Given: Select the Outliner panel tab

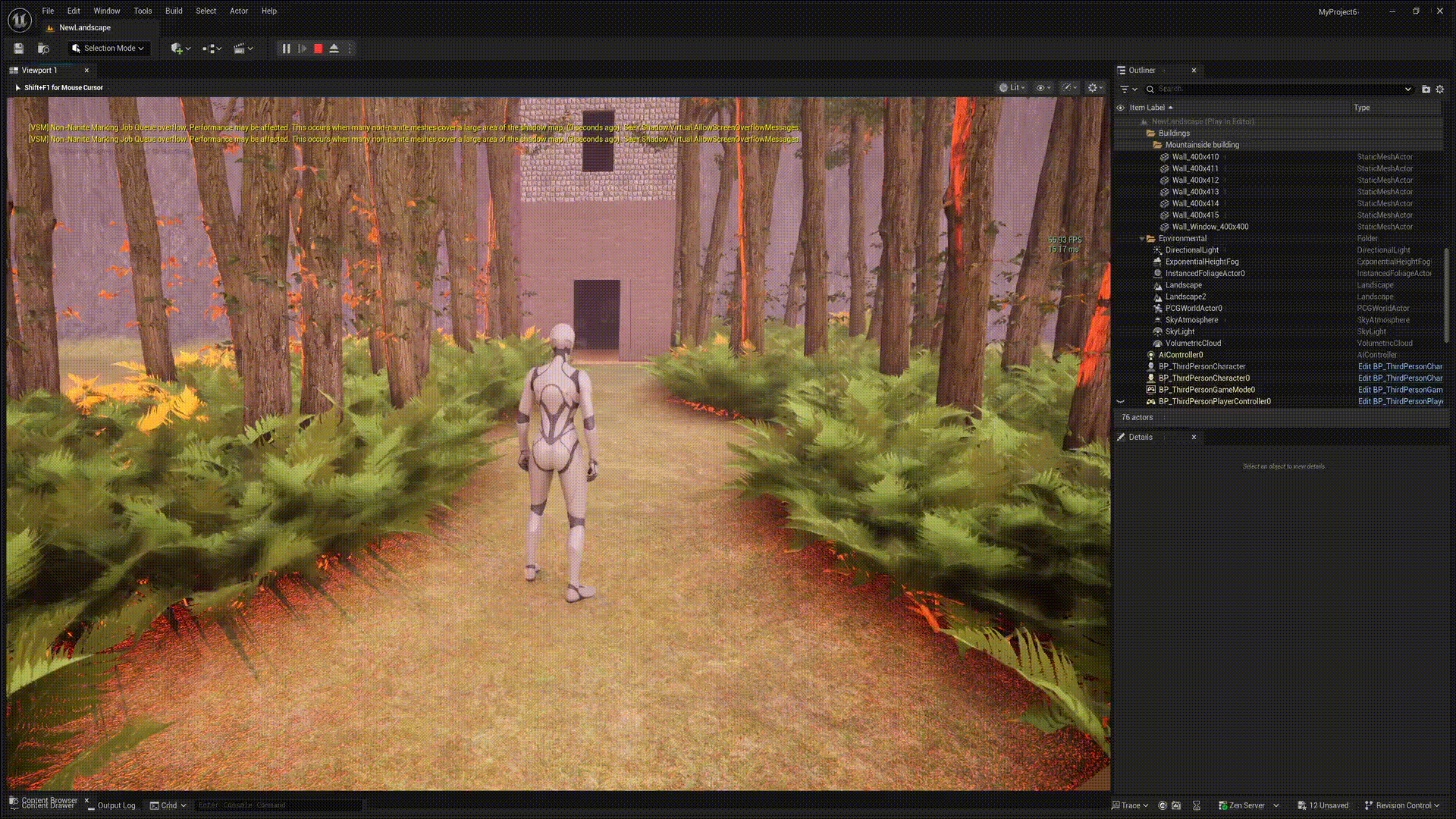Looking at the screenshot, I should coord(1142,70).
